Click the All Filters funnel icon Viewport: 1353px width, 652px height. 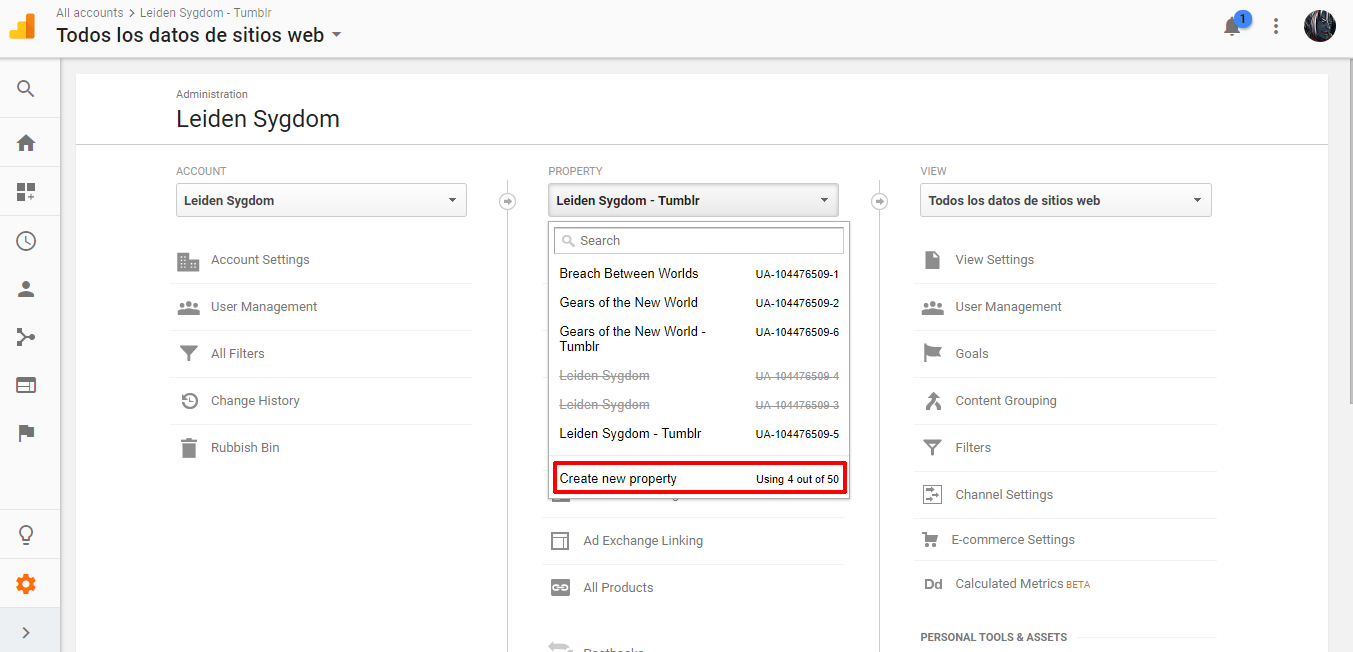point(188,354)
